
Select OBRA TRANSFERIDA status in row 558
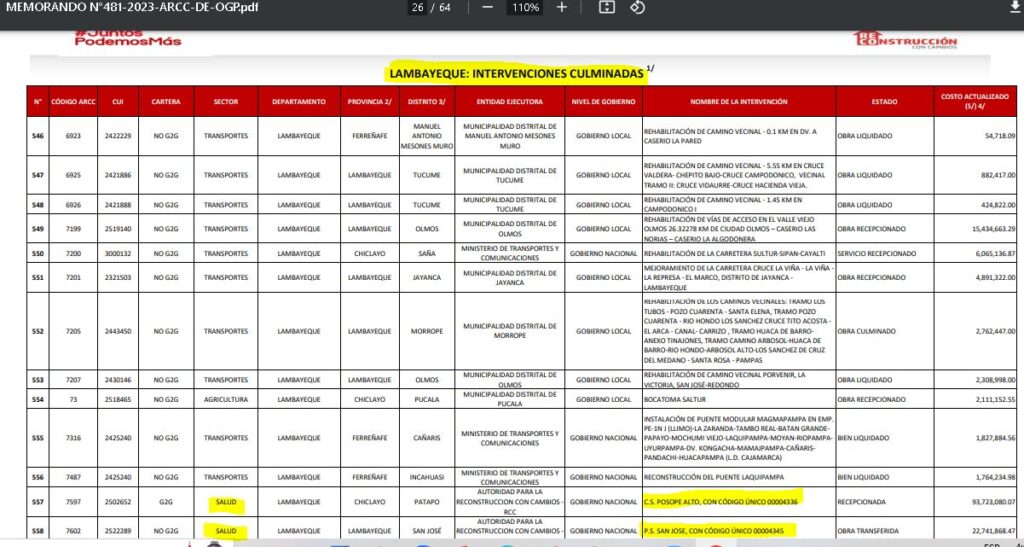(x=868, y=531)
